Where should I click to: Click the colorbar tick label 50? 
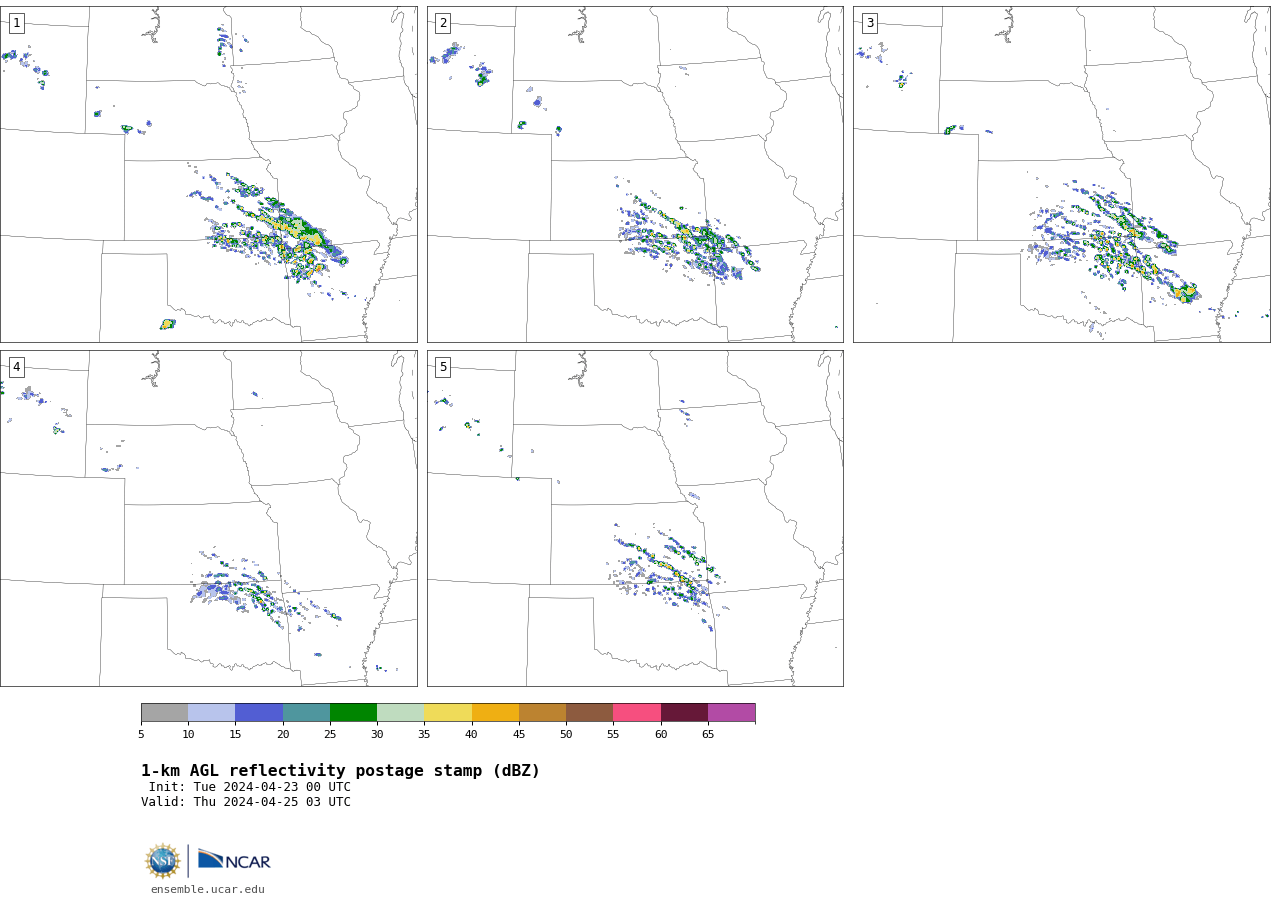pyautogui.click(x=566, y=735)
